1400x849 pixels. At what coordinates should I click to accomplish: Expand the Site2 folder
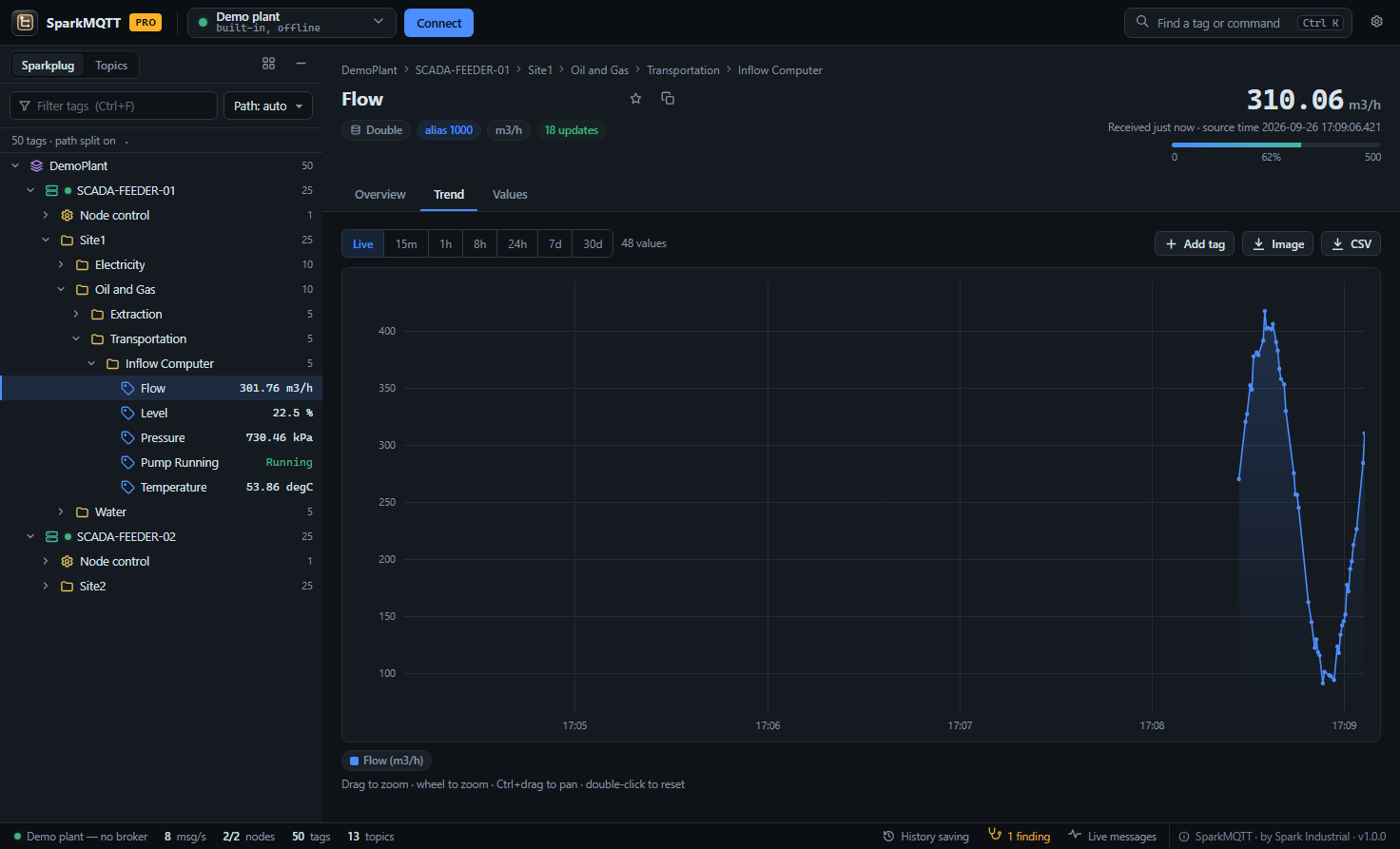[46, 586]
